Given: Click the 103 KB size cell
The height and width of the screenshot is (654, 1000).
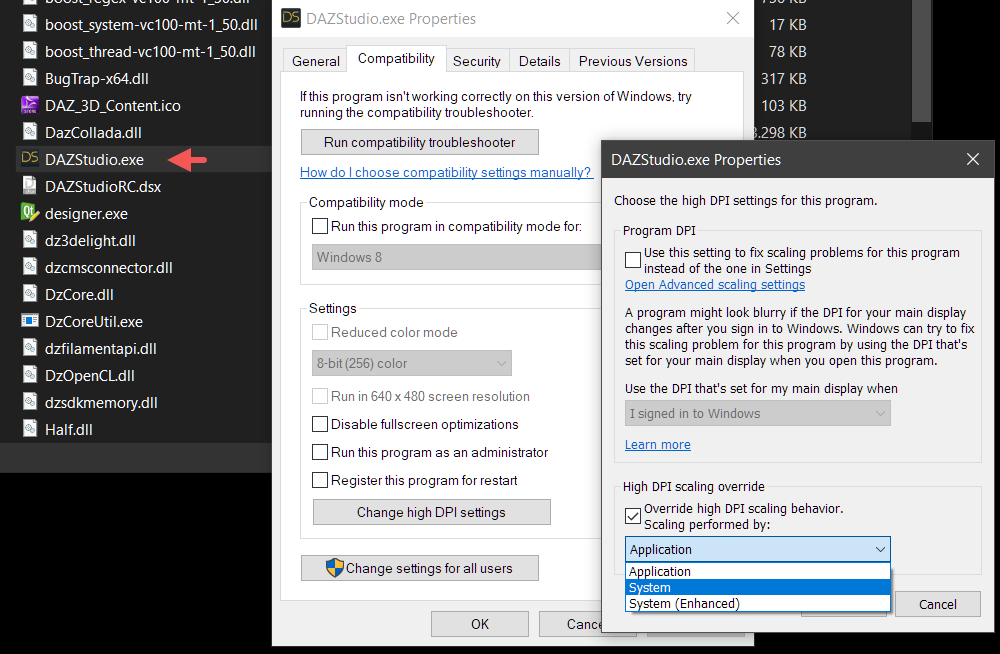Looking at the screenshot, I should pyautogui.click(x=783, y=106).
